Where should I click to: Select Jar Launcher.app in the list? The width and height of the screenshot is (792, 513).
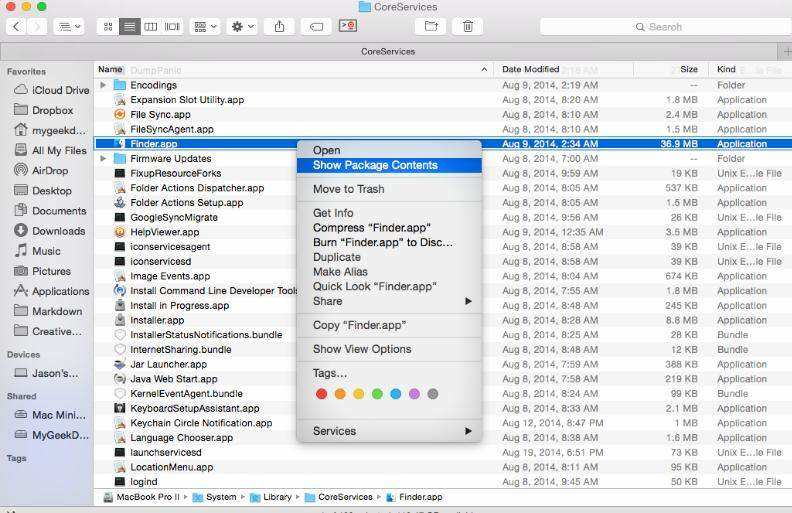pyautogui.click(x=168, y=364)
